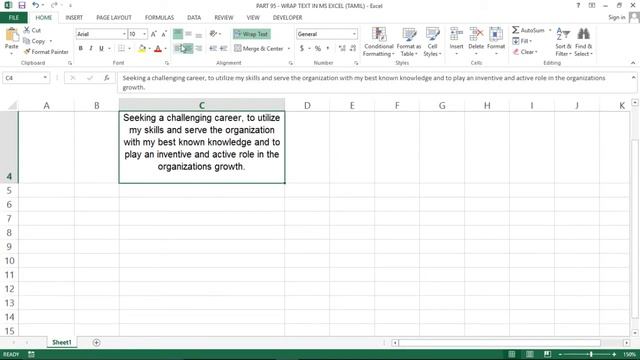The height and width of the screenshot is (360, 640).
Task: Open the Cell Styles gallery
Action: tap(432, 42)
